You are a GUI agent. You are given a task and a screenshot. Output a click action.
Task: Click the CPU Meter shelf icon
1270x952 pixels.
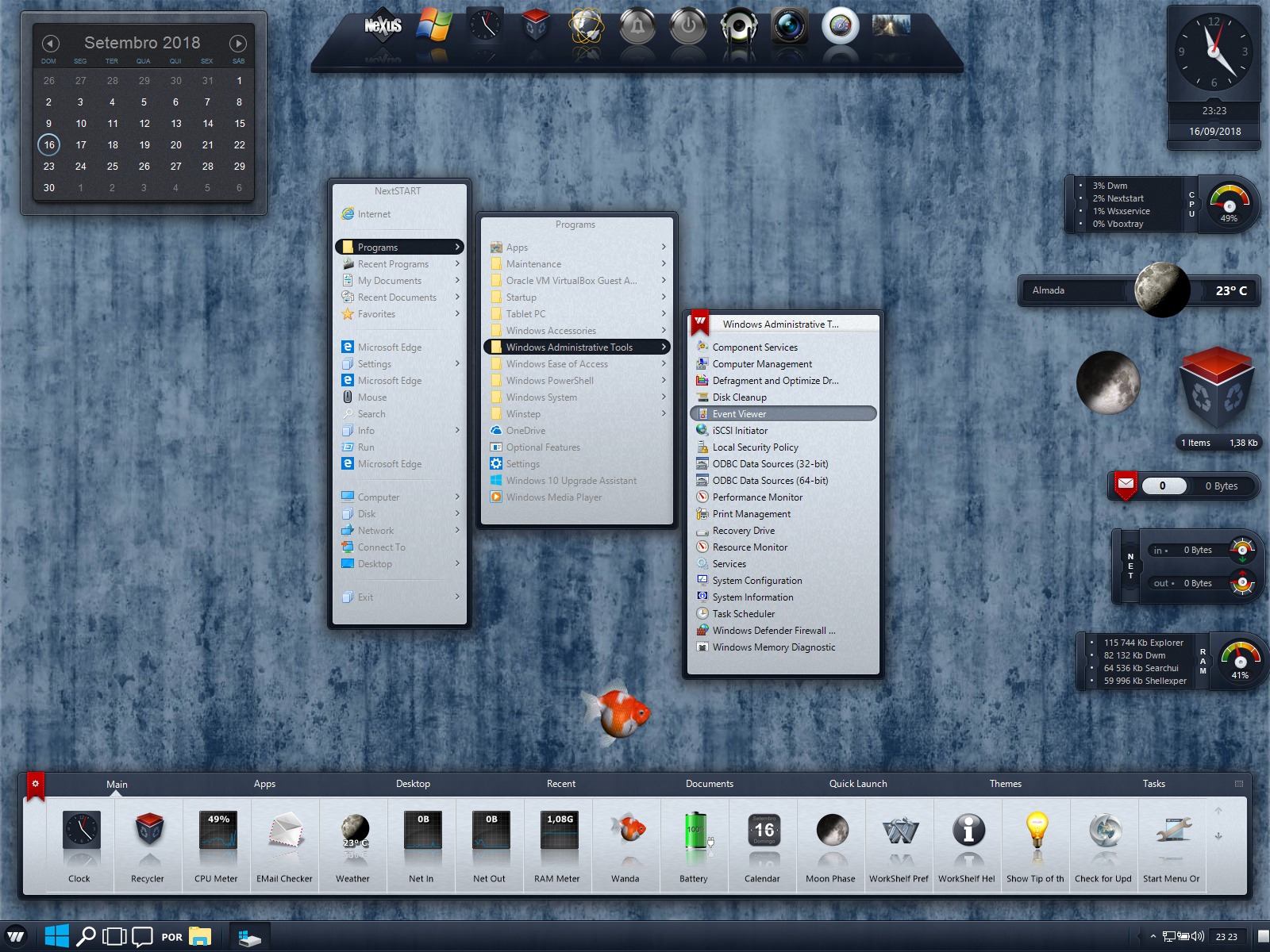tap(217, 830)
